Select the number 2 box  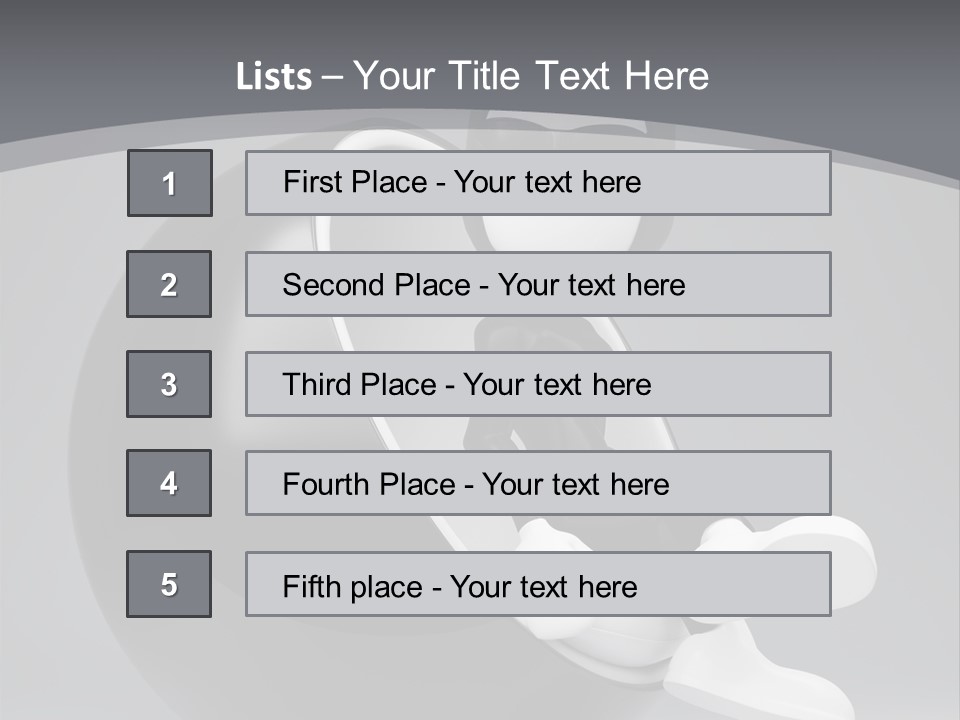coord(169,284)
